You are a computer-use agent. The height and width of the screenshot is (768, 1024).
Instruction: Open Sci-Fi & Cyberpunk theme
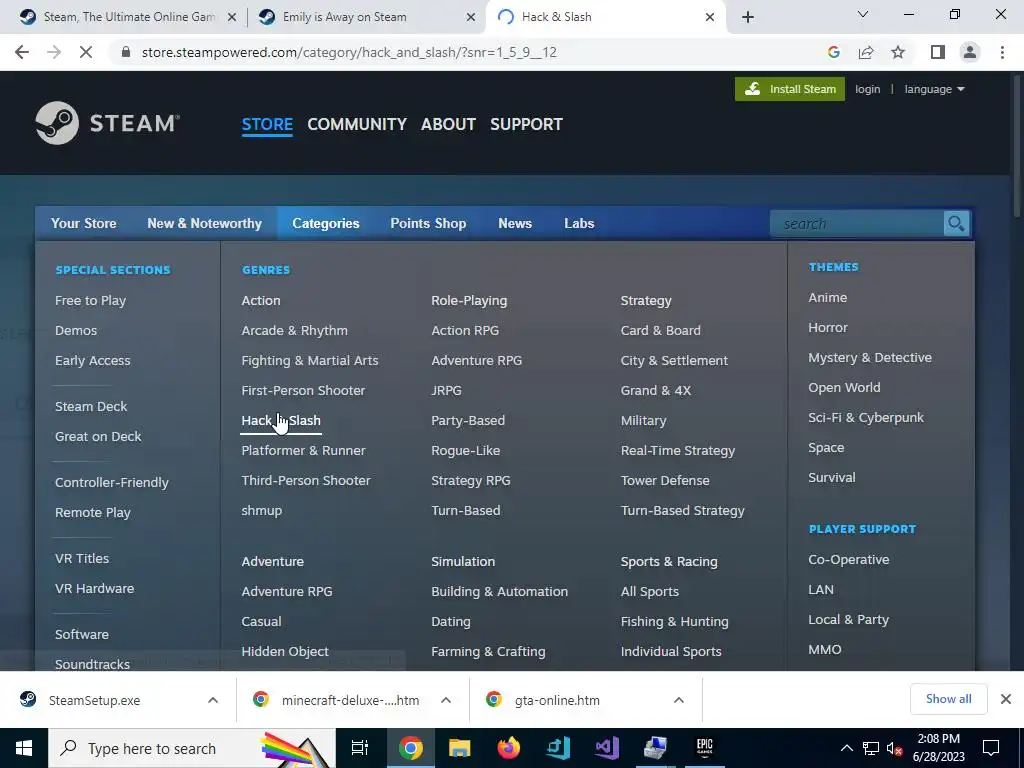coord(866,417)
